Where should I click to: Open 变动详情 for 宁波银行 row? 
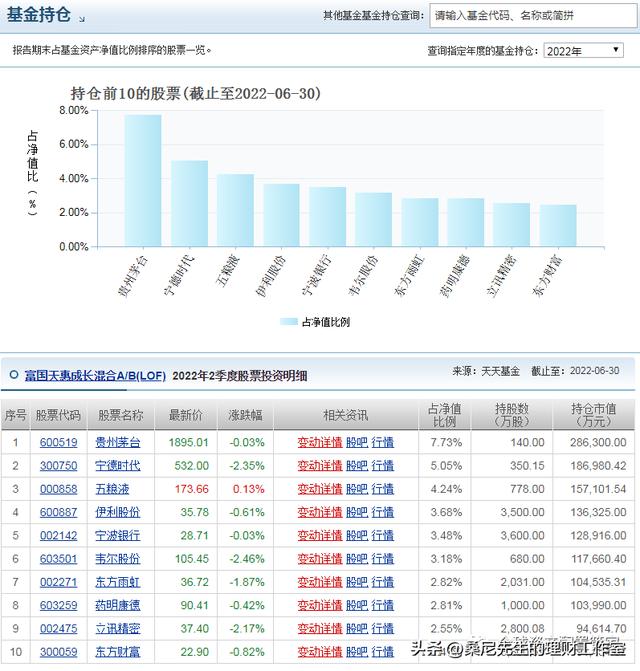[320, 536]
